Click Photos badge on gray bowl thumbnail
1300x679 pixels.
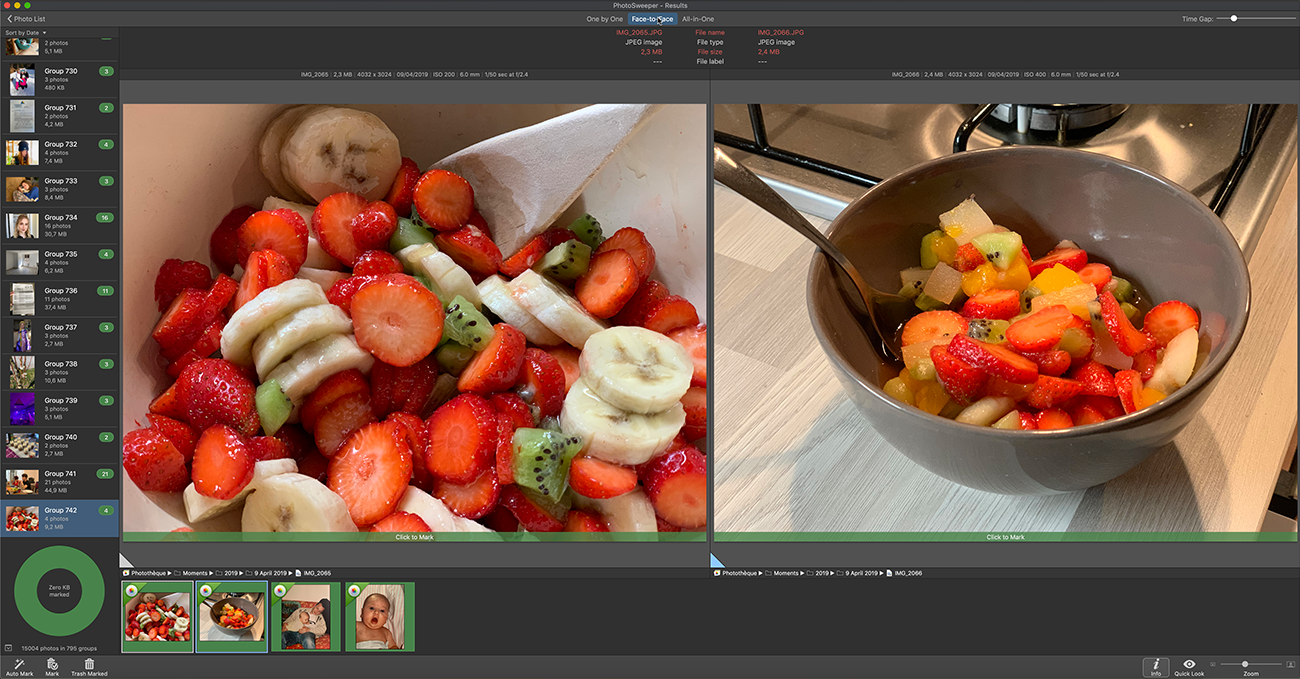pyautogui.click(x=205, y=590)
